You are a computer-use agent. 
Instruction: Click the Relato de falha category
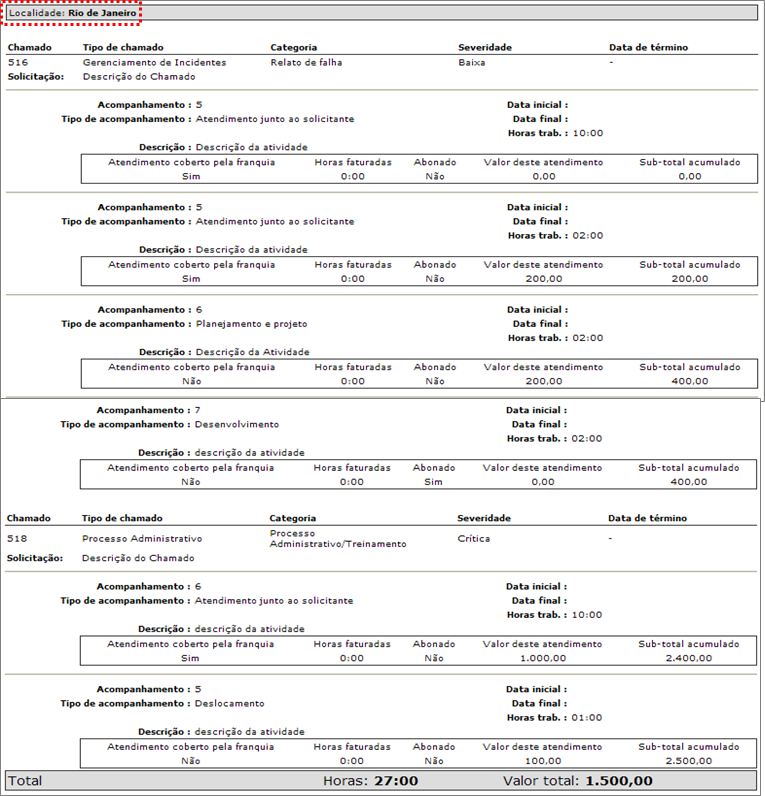tap(305, 62)
